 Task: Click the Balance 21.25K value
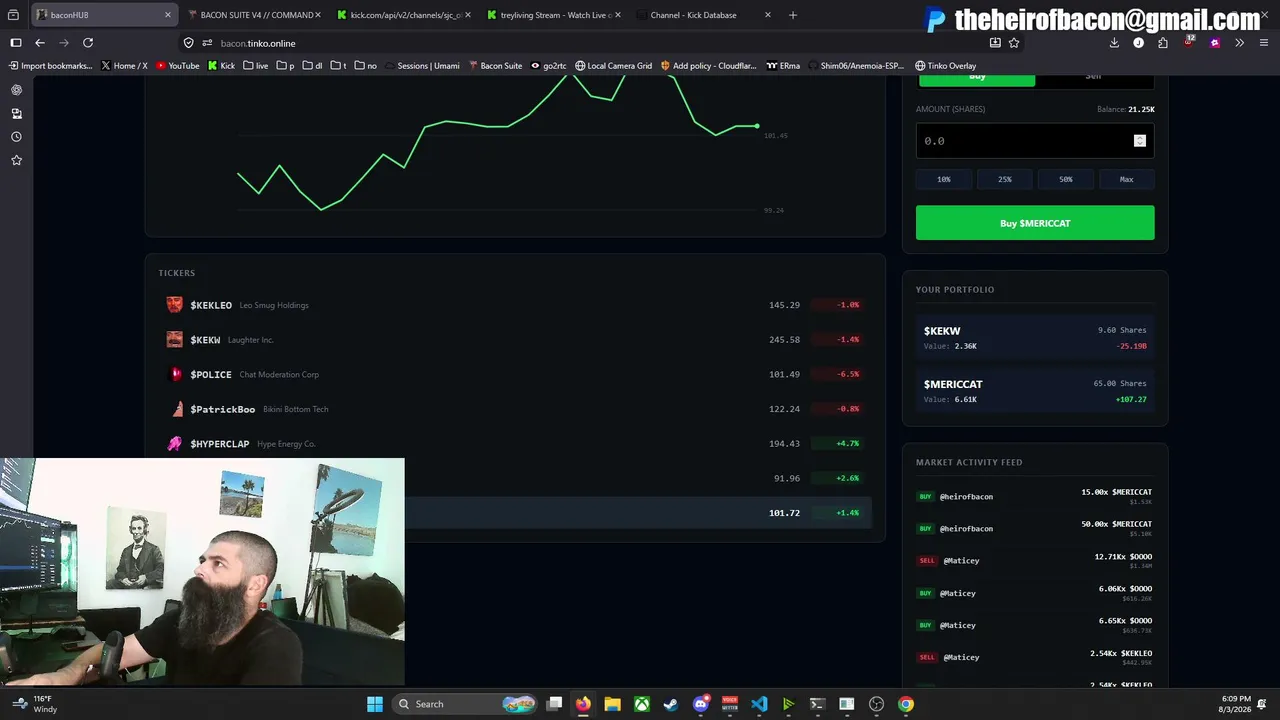coord(1141,109)
